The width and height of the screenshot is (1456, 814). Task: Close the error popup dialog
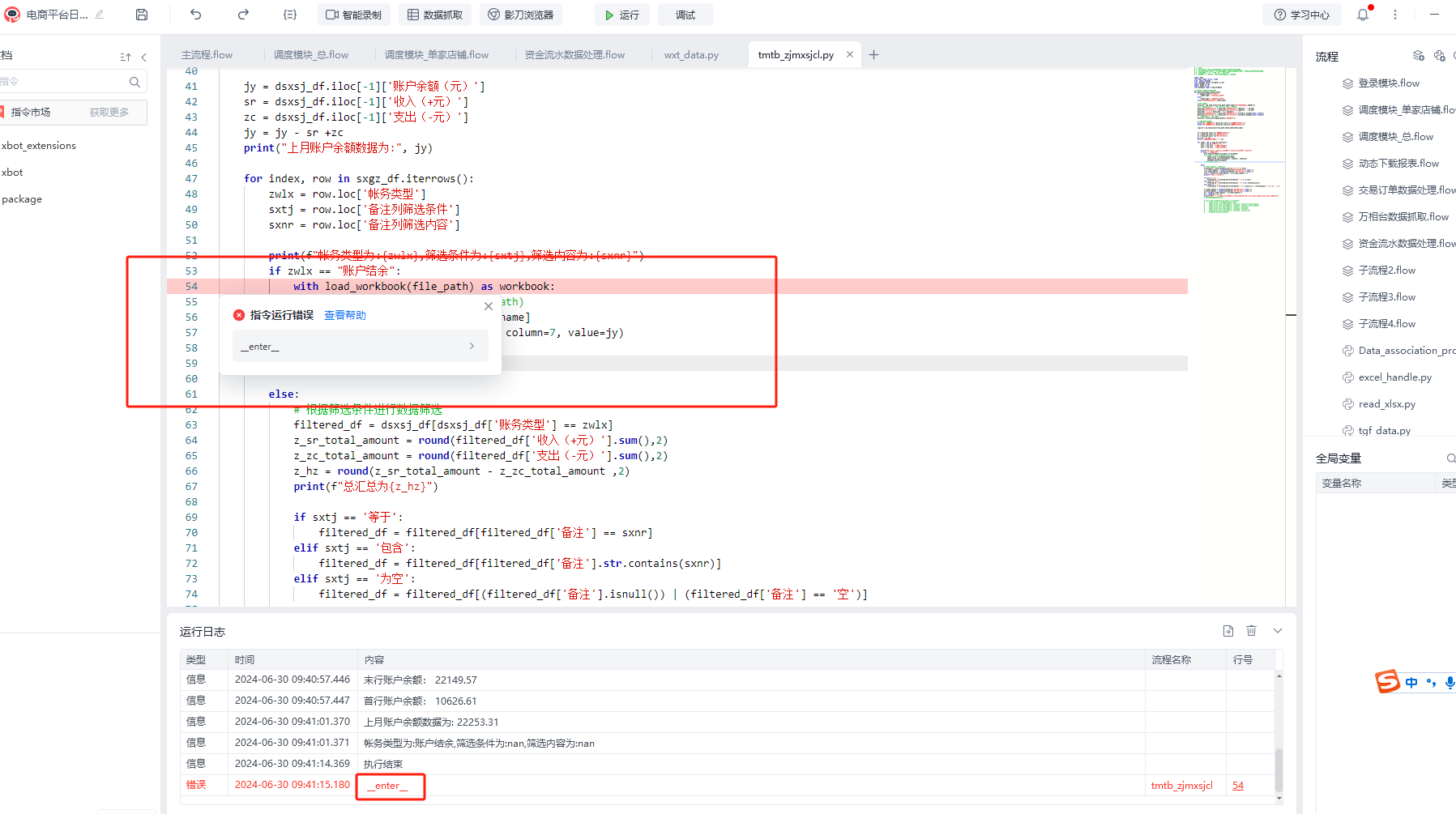[x=488, y=306]
